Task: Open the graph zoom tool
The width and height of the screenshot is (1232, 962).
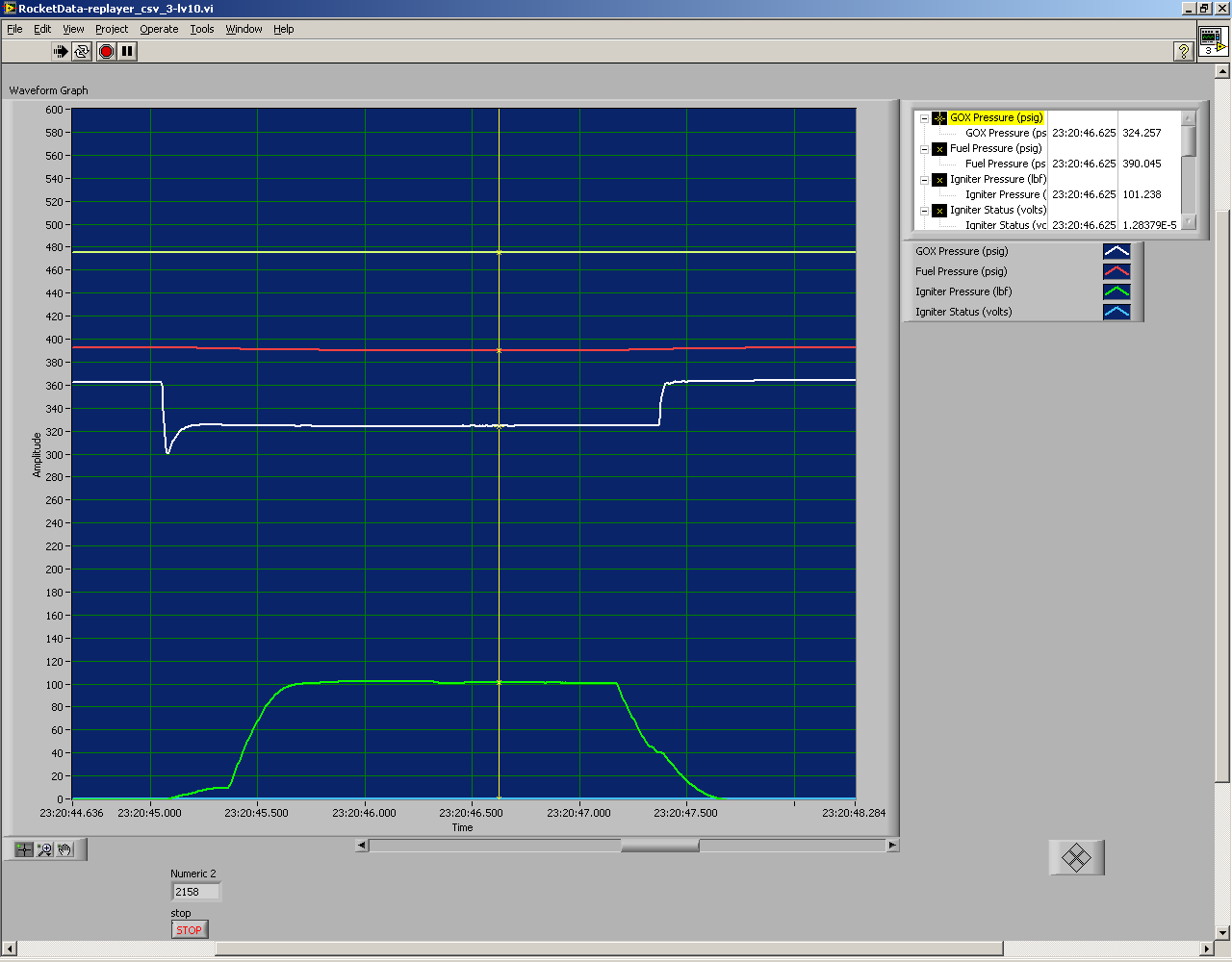Action: click(x=44, y=849)
